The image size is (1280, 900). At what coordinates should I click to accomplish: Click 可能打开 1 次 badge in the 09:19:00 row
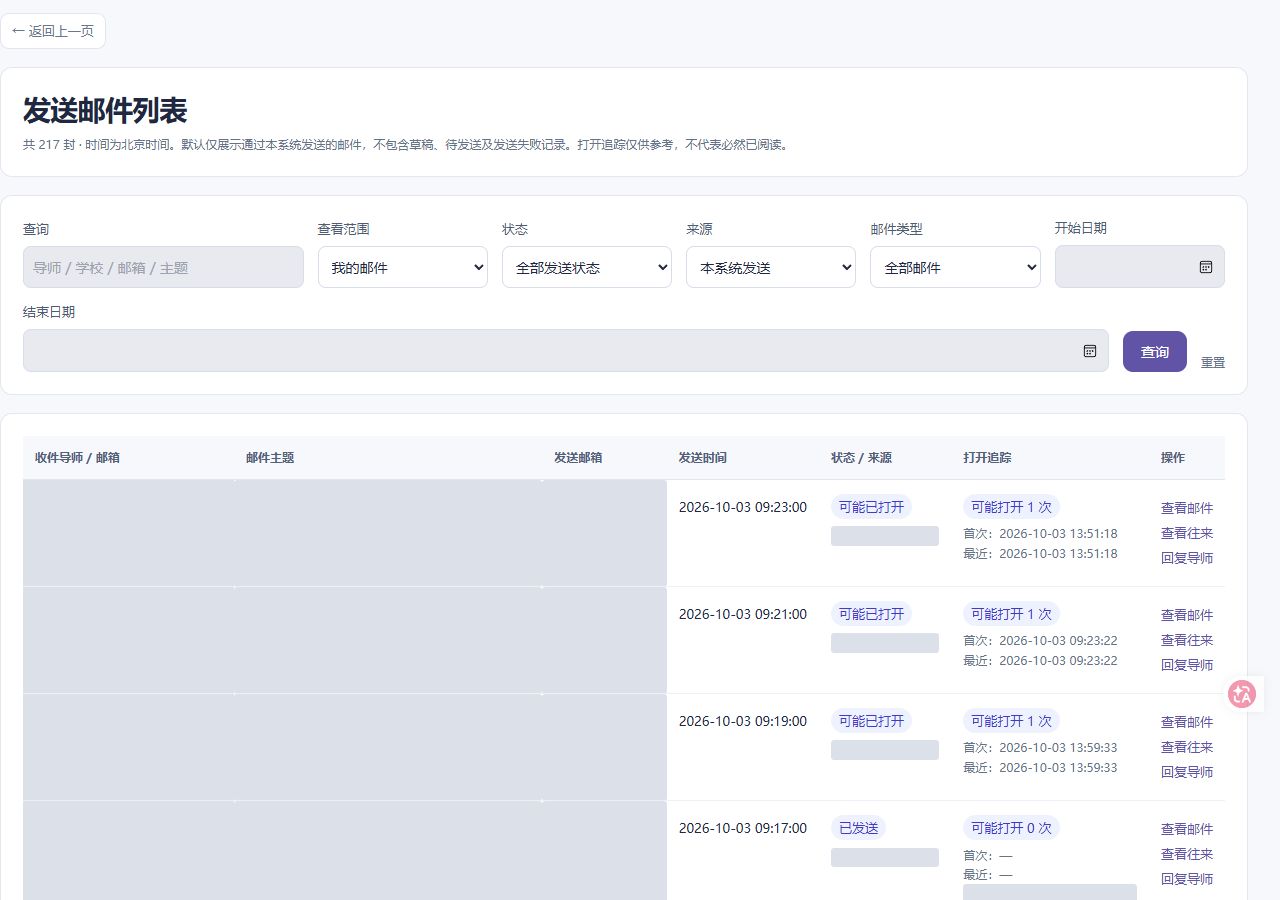coord(1011,721)
